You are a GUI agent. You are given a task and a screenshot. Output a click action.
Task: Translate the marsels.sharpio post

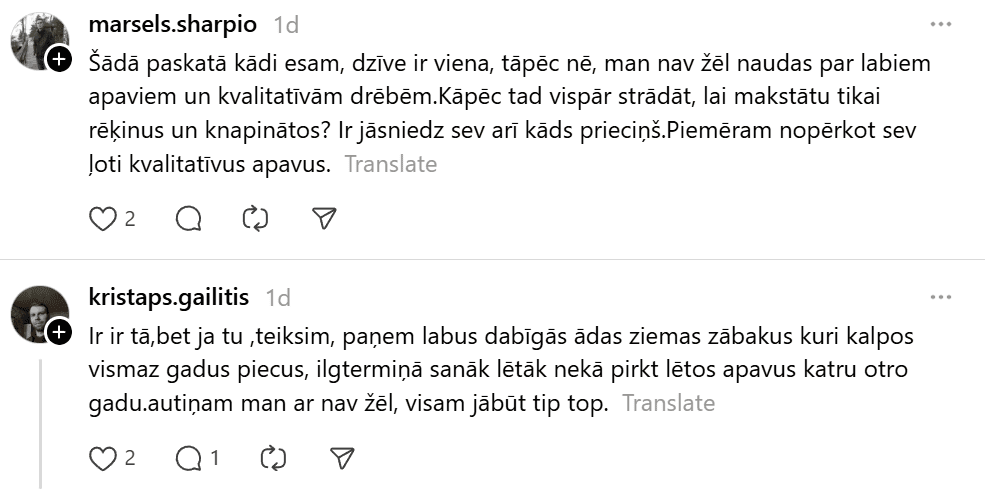[x=391, y=164]
